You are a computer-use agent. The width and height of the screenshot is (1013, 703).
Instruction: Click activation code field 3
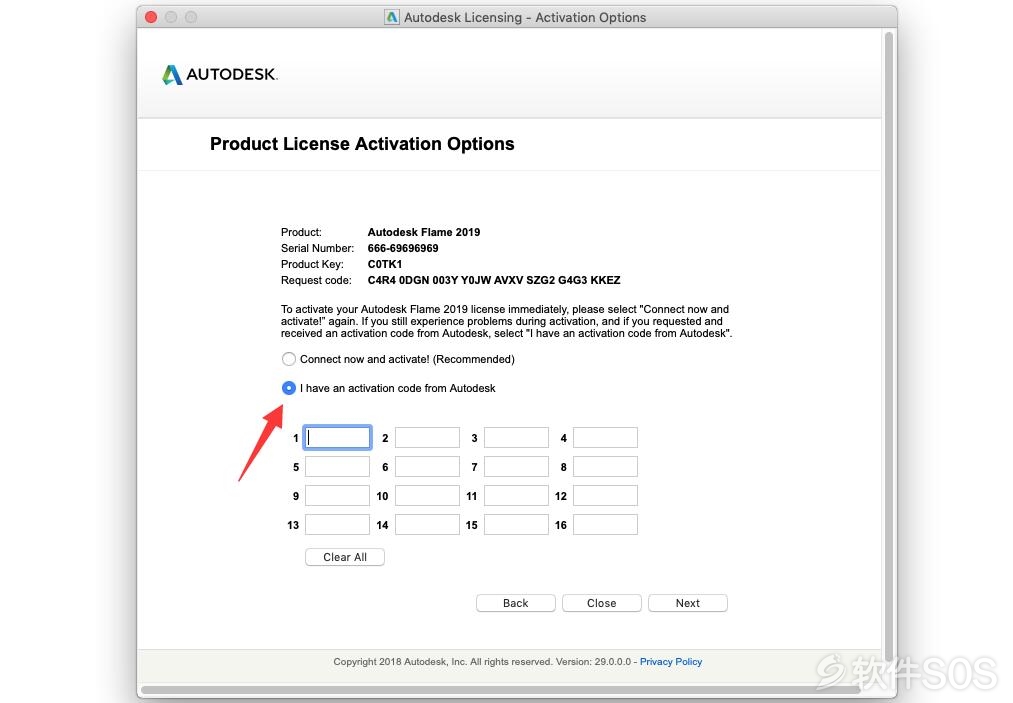(x=516, y=437)
